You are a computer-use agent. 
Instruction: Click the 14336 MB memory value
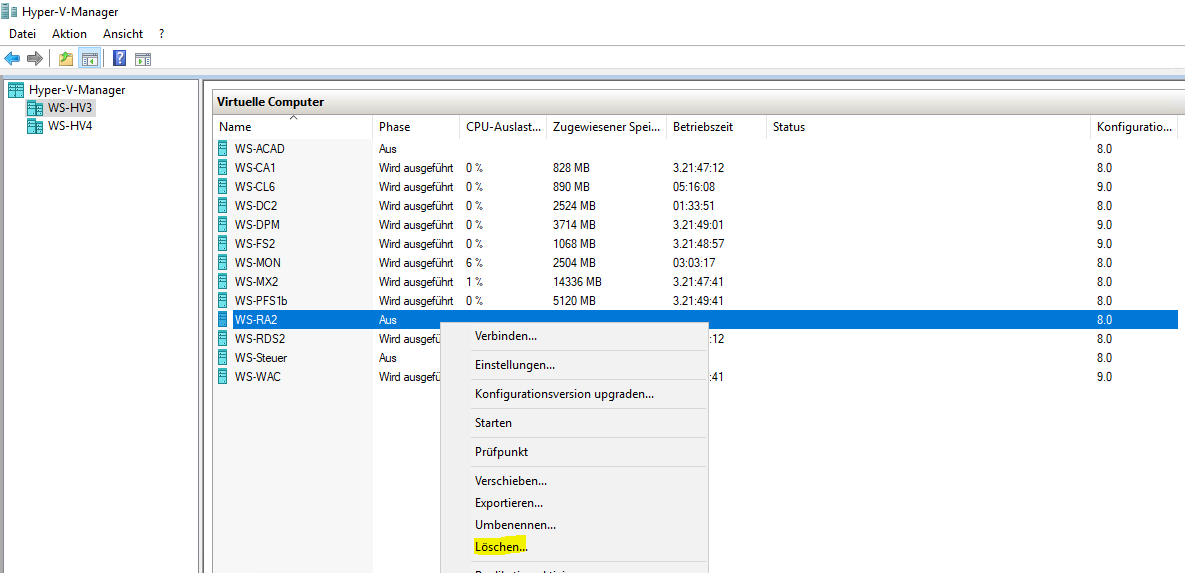click(577, 281)
